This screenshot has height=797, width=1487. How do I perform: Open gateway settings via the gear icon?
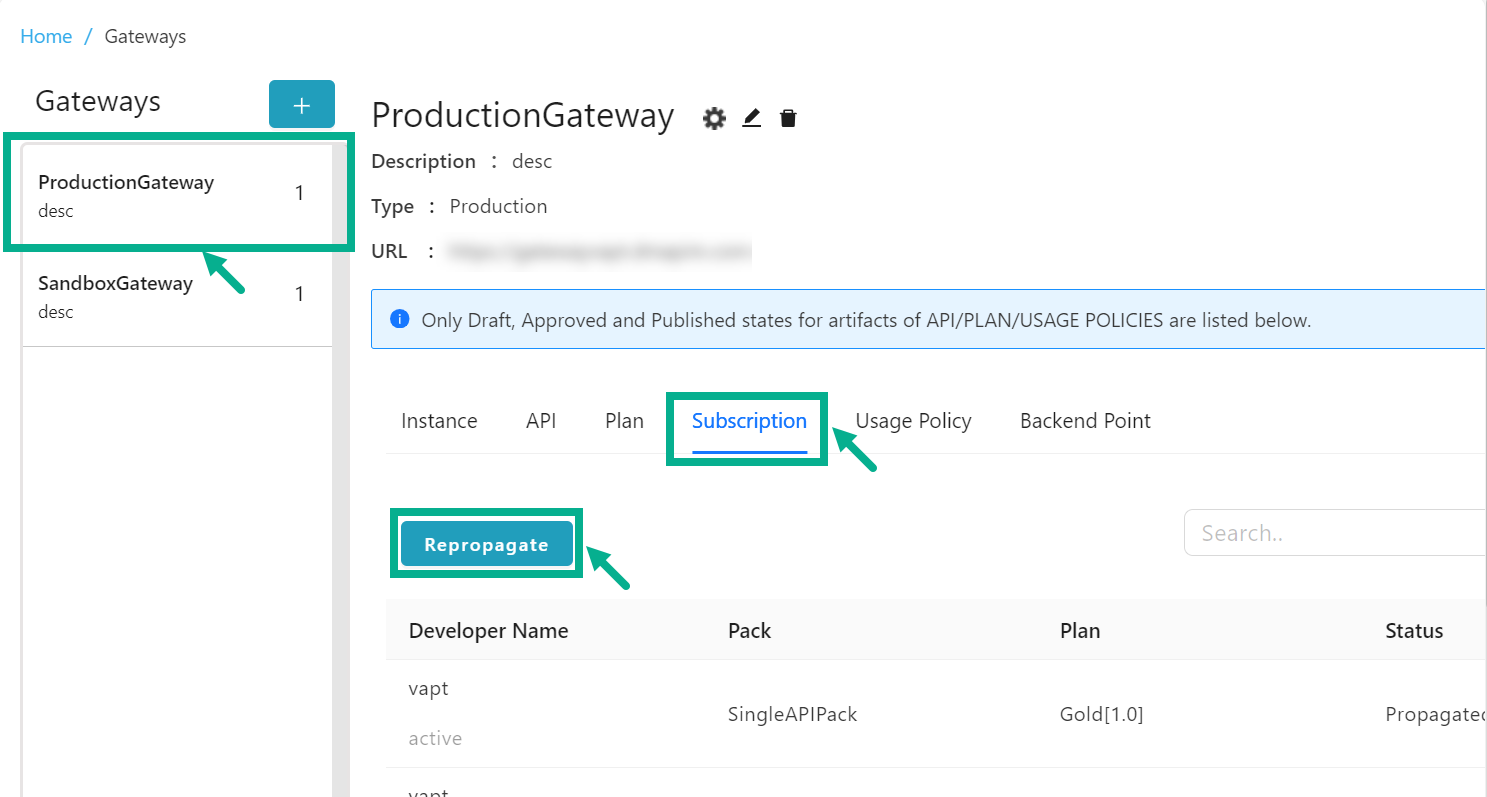(x=713, y=117)
